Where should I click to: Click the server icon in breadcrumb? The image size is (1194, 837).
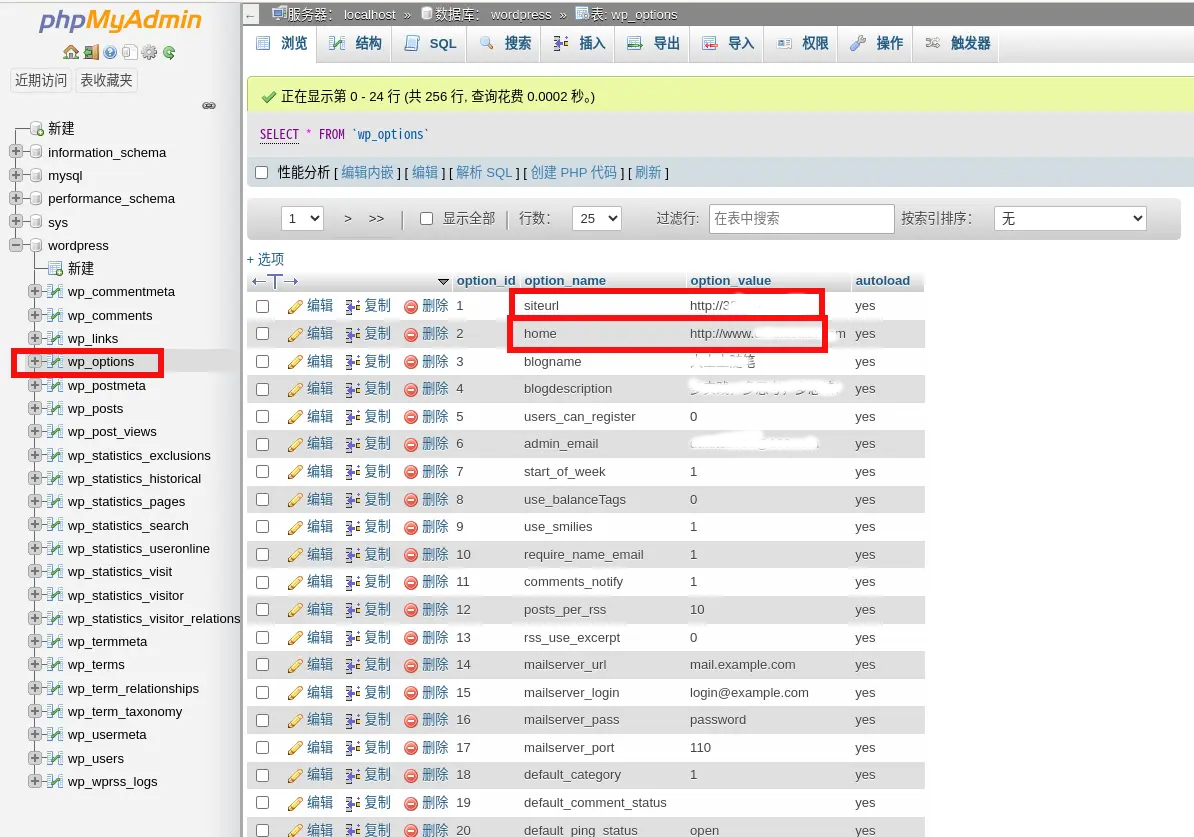[279, 13]
